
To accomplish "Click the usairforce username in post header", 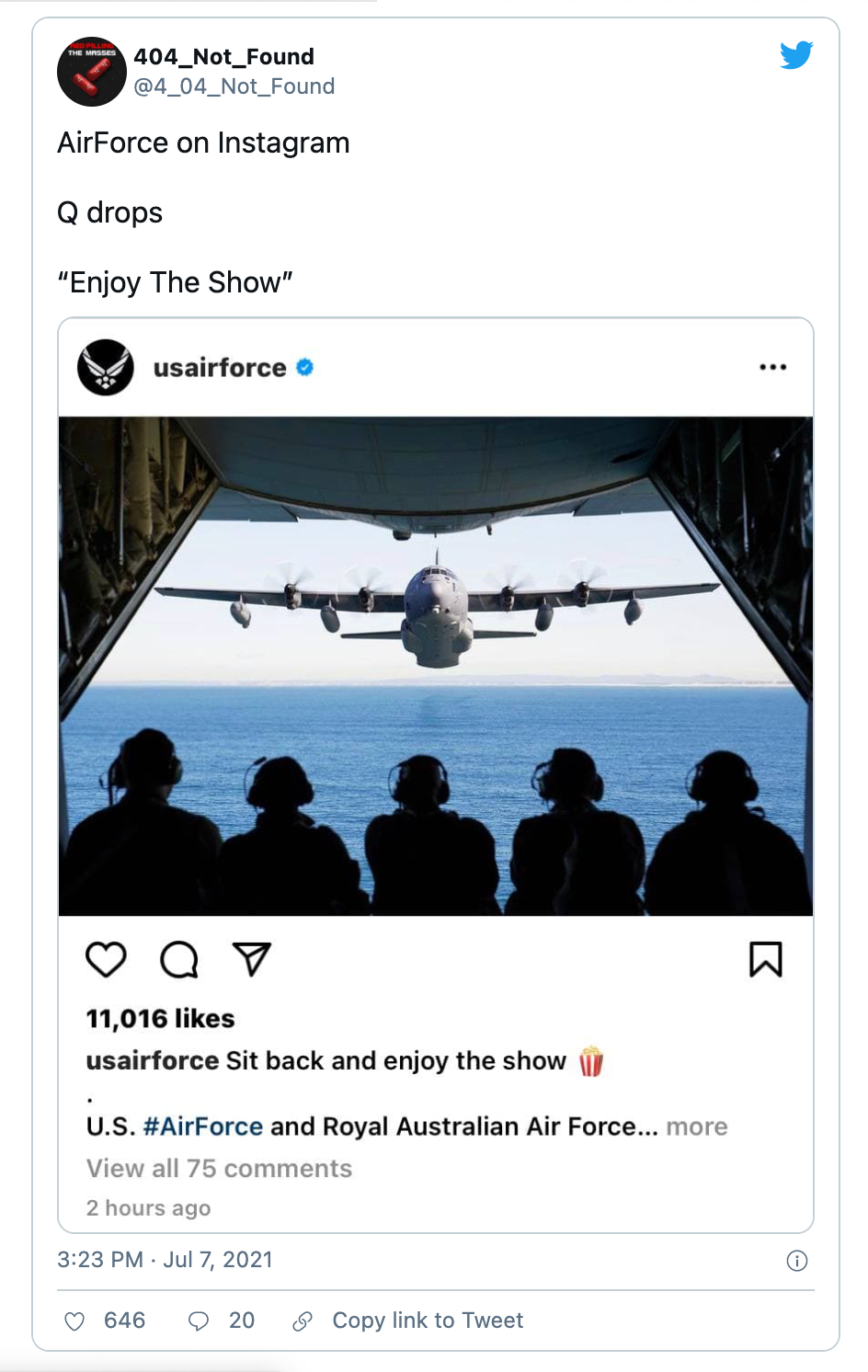I will pyautogui.click(x=220, y=367).
